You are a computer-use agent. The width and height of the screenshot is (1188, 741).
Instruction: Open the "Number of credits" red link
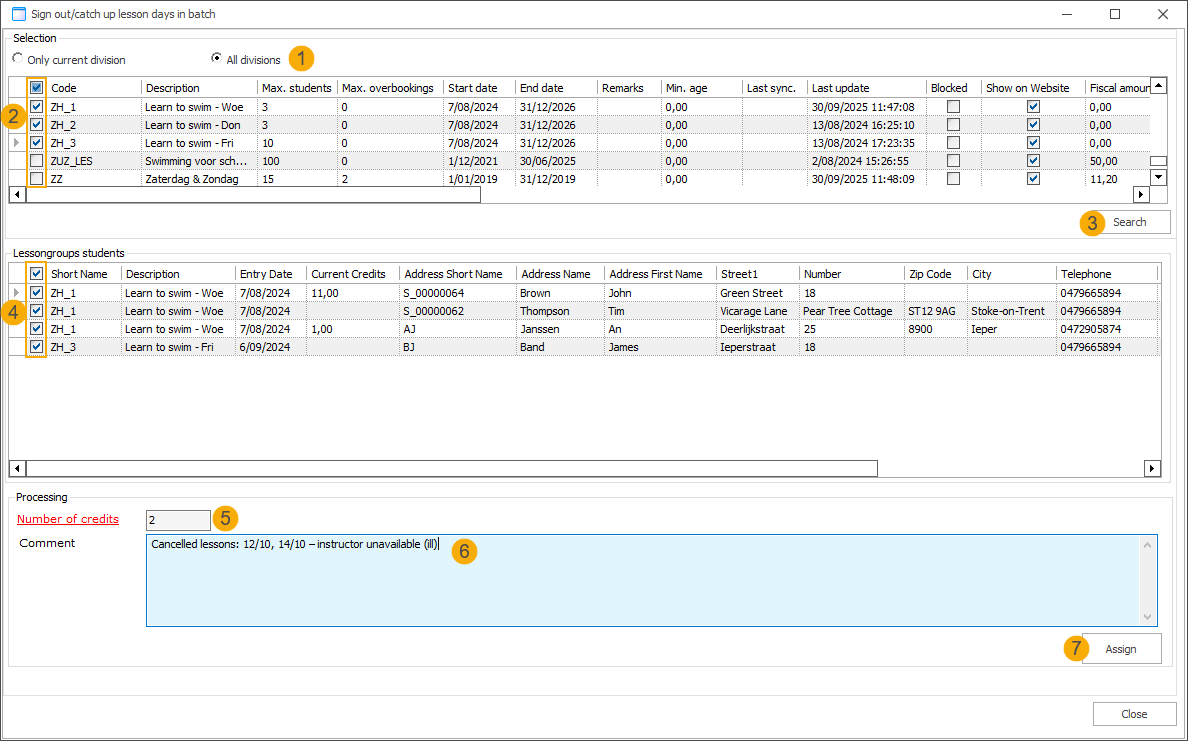[67, 519]
